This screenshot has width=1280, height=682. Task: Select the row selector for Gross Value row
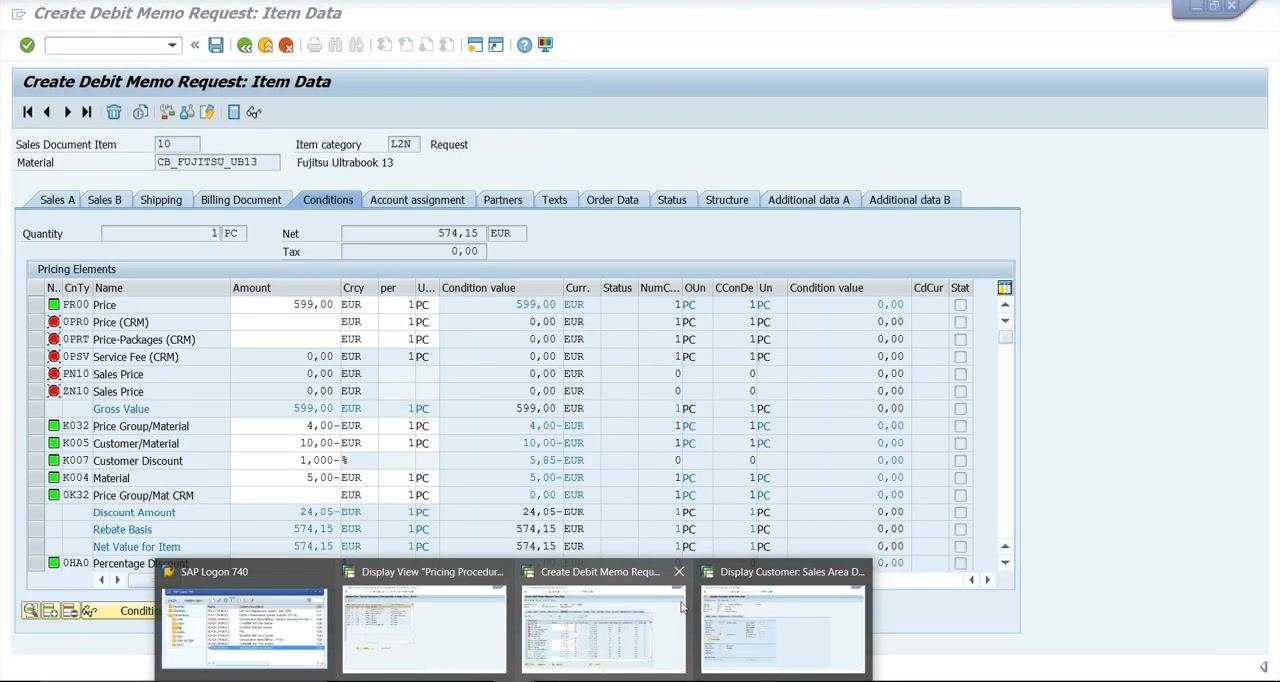[x=36, y=409]
